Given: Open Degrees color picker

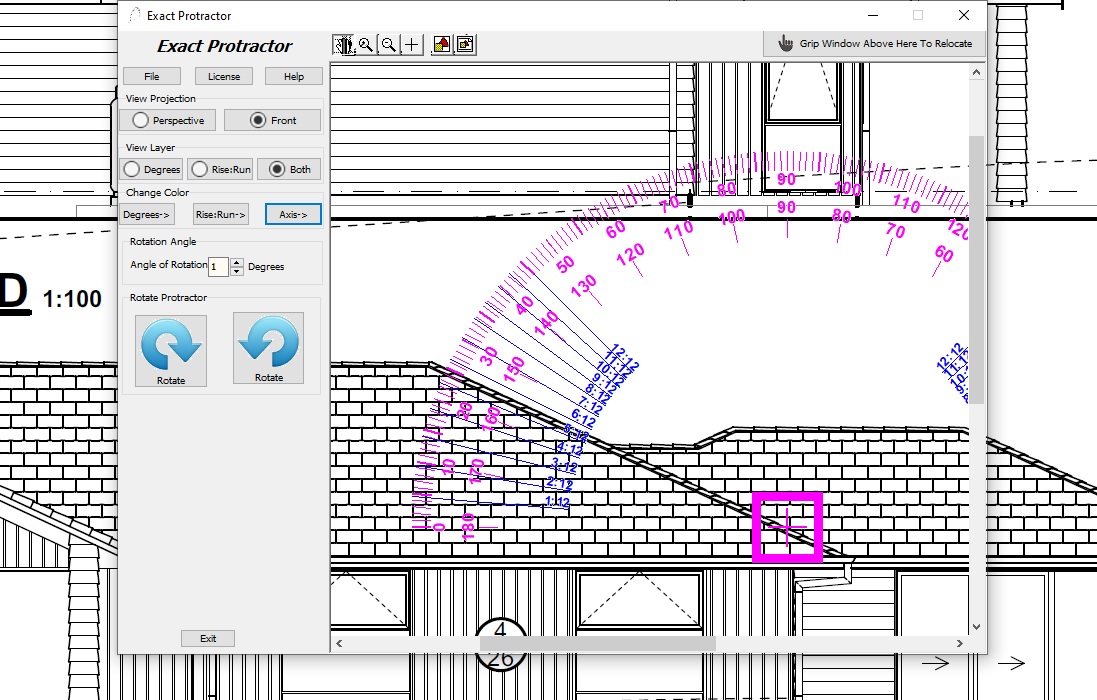Looking at the screenshot, I should click(x=147, y=214).
